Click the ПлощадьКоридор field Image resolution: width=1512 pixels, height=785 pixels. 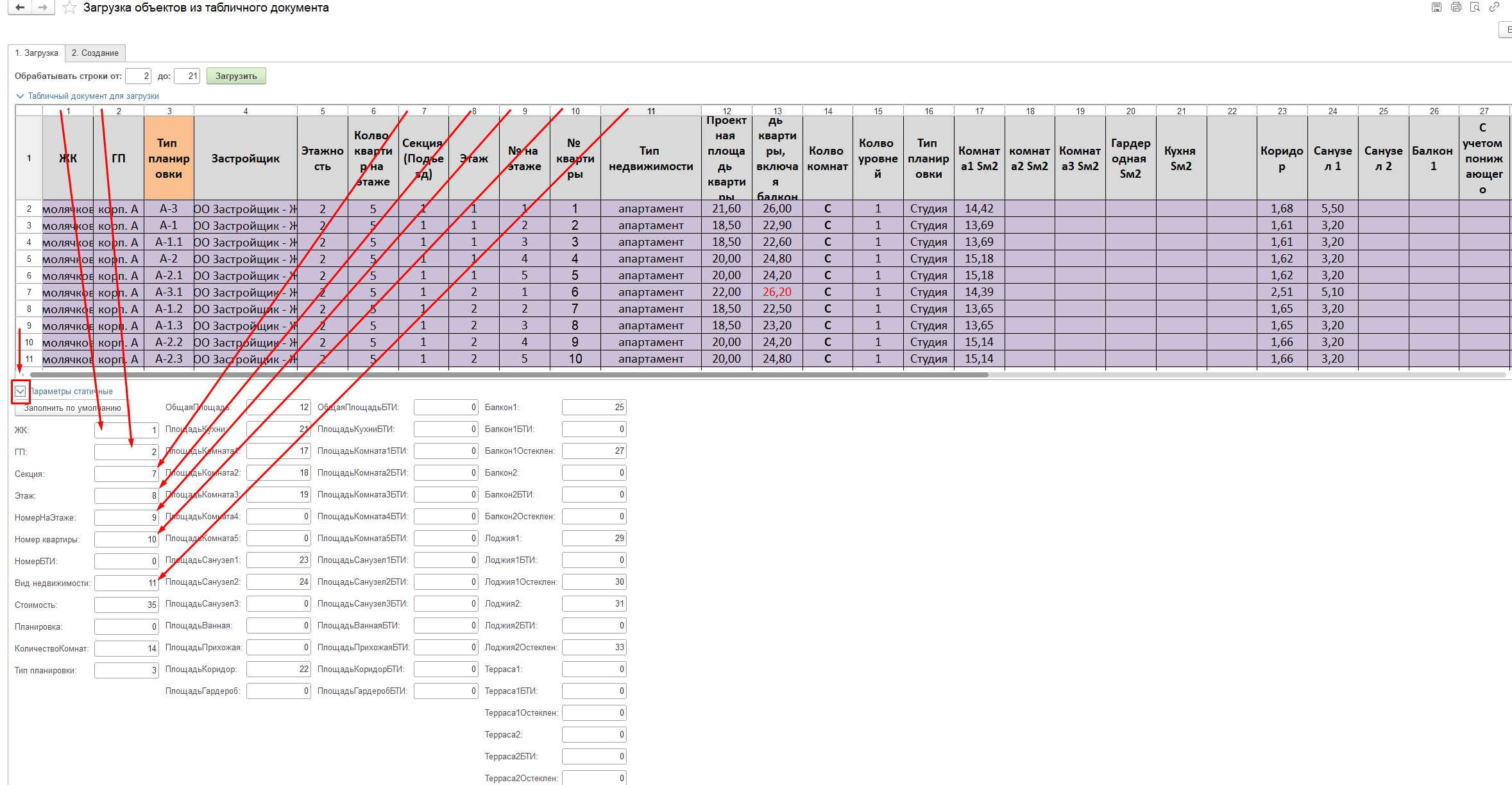(278, 669)
